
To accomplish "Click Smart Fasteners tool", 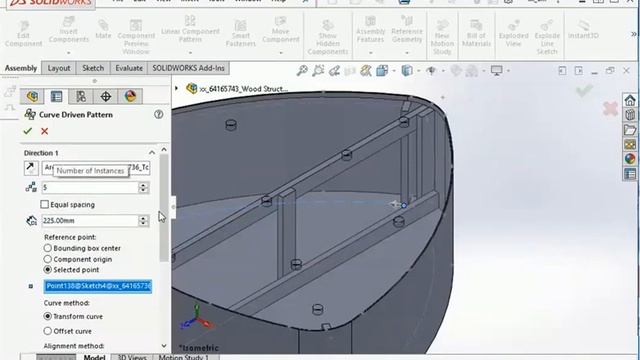I will pos(240,34).
